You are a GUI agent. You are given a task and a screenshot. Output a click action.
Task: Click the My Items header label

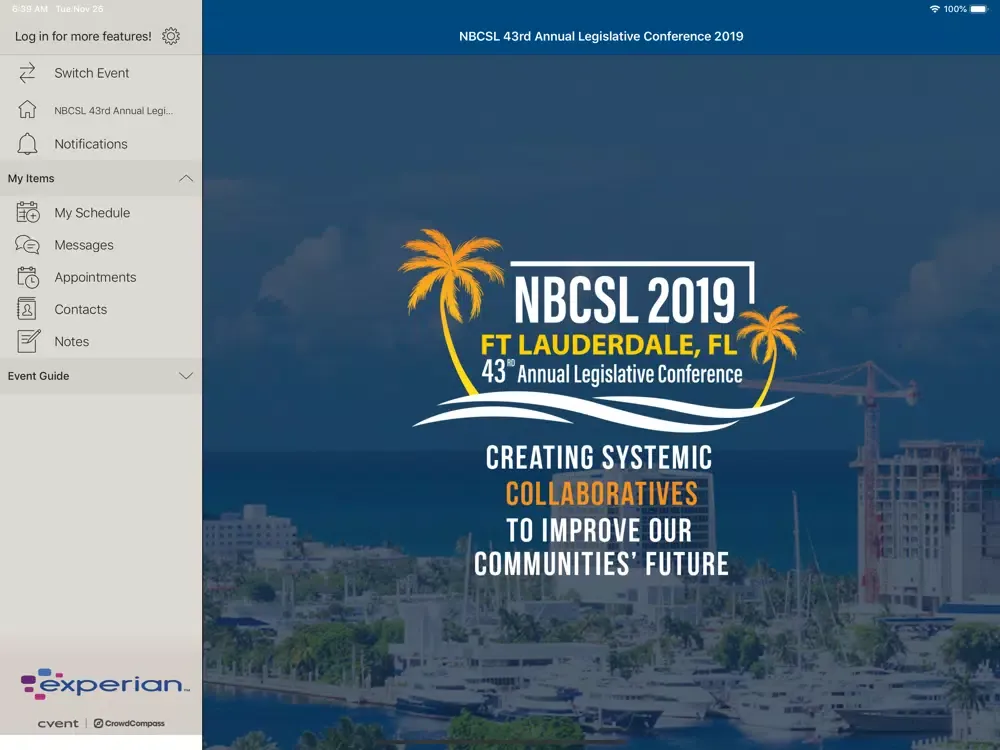[31, 179]
